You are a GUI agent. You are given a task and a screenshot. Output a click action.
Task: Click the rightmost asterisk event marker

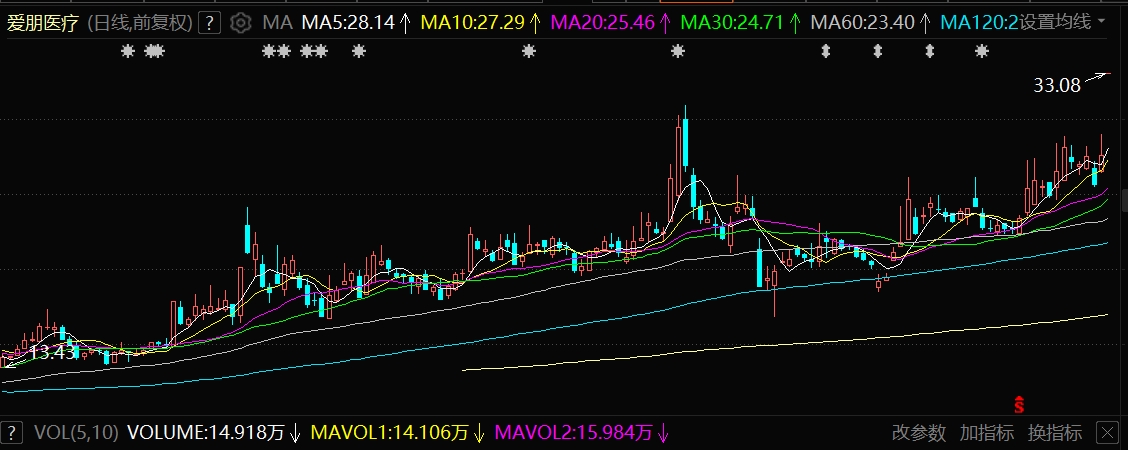point(981,51)
